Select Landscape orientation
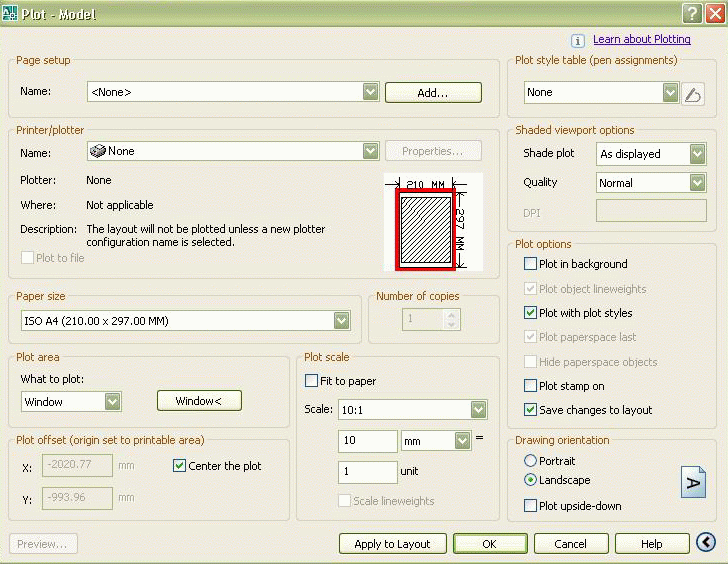728x564 pixels. coord(530,480)
